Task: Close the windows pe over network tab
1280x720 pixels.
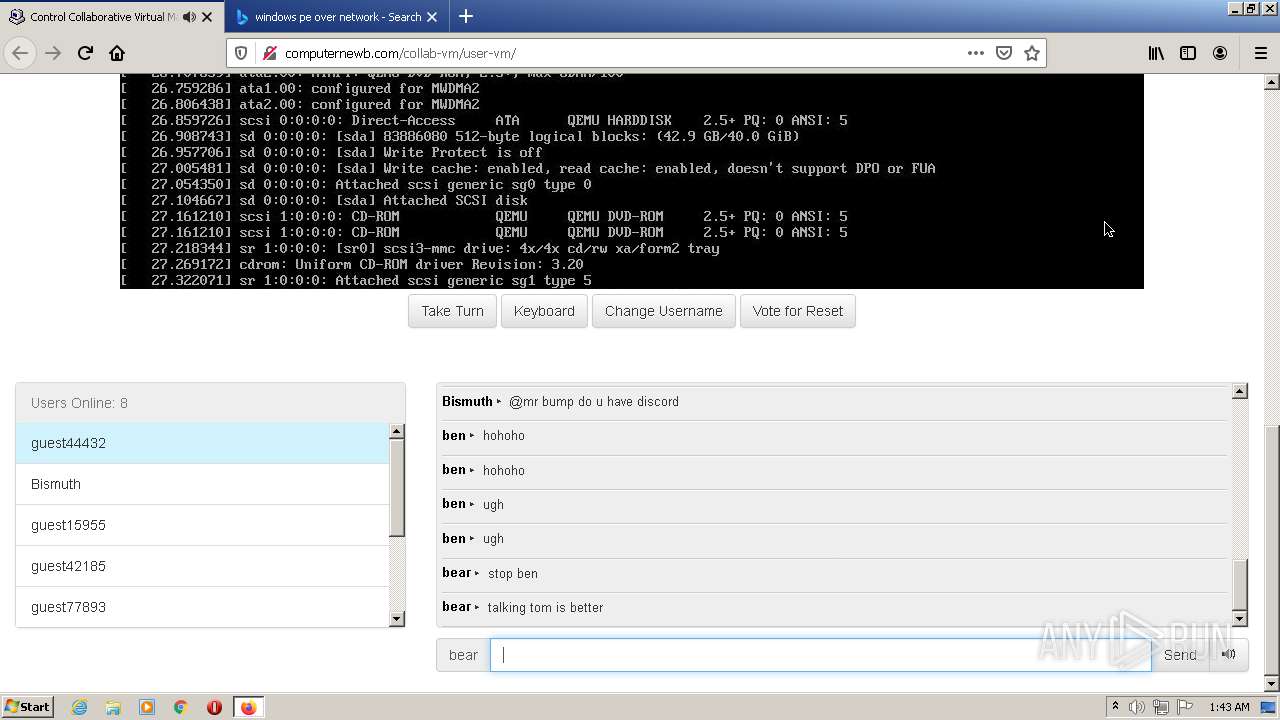Action: tap(432, 17)
